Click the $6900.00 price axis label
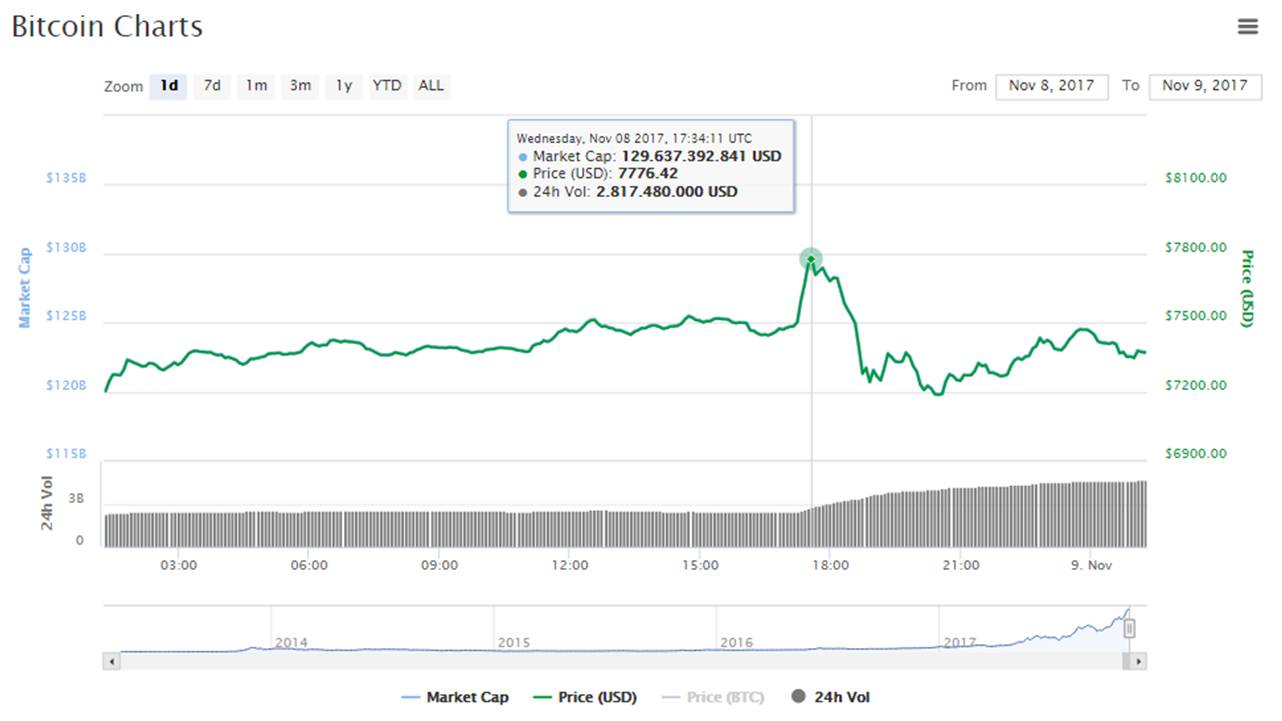Viewport: 1282px width, 721px height. pos(1196,454)
